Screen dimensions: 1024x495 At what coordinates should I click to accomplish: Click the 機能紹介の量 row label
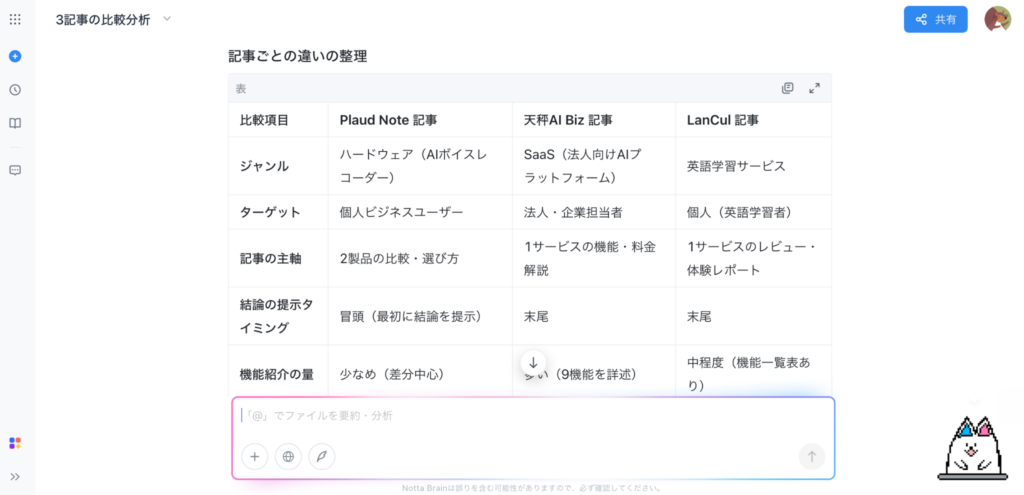(277, 374)
